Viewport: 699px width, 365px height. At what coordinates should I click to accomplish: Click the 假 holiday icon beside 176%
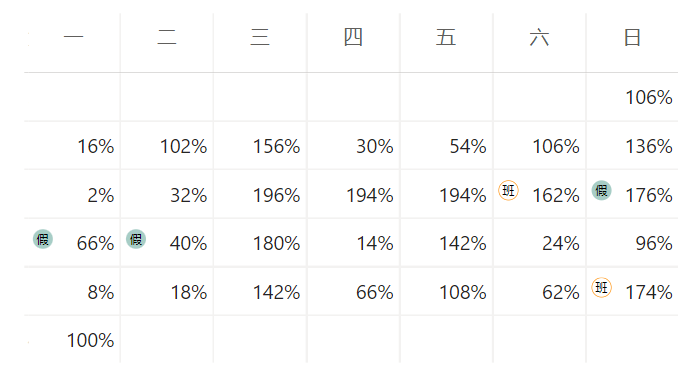point(601,191)
